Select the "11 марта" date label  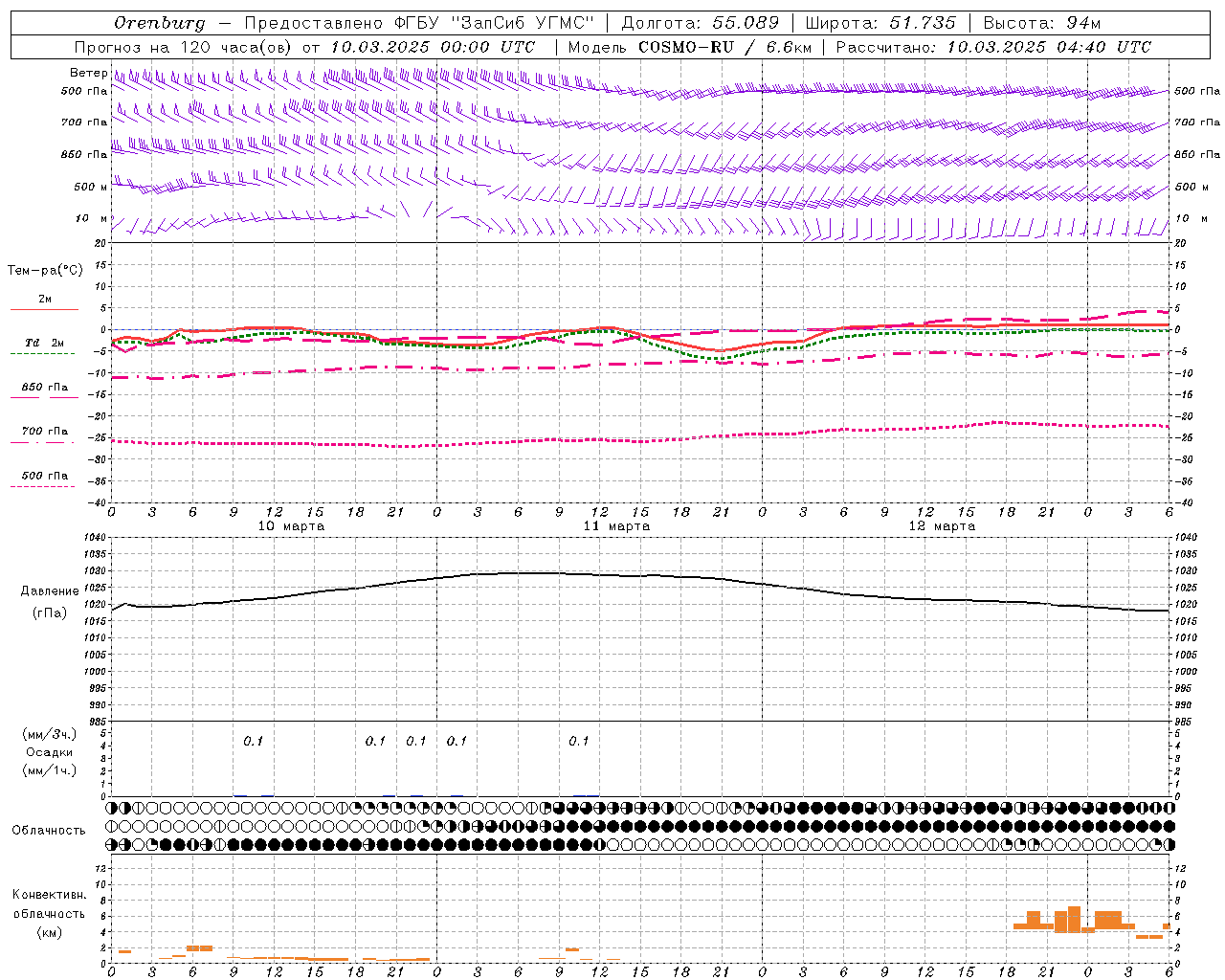click(616, 526)
